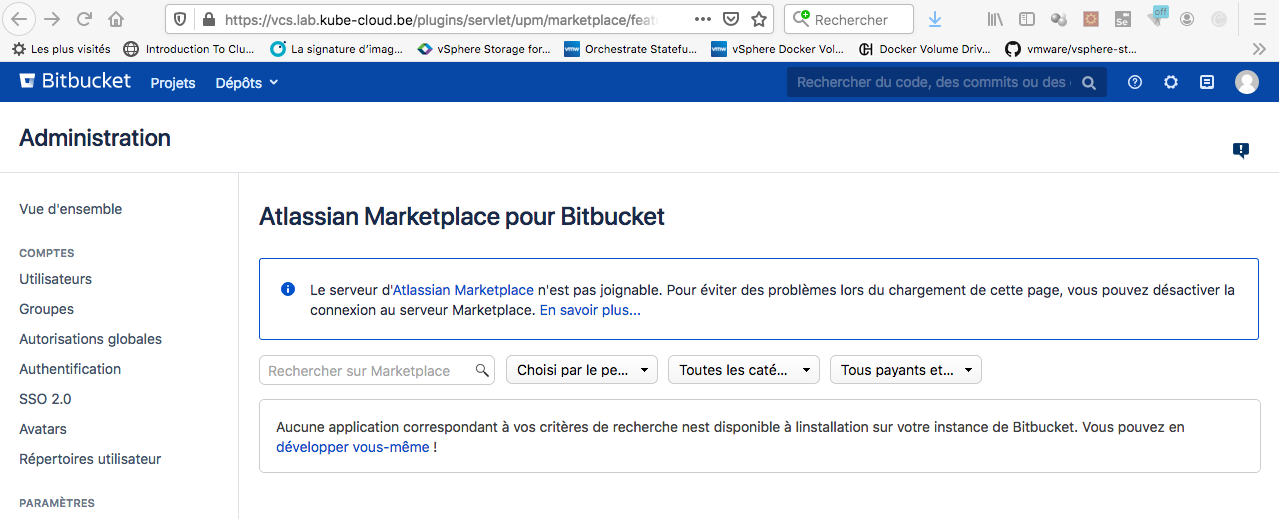Click the blue info icon in the warning banner

288,289
